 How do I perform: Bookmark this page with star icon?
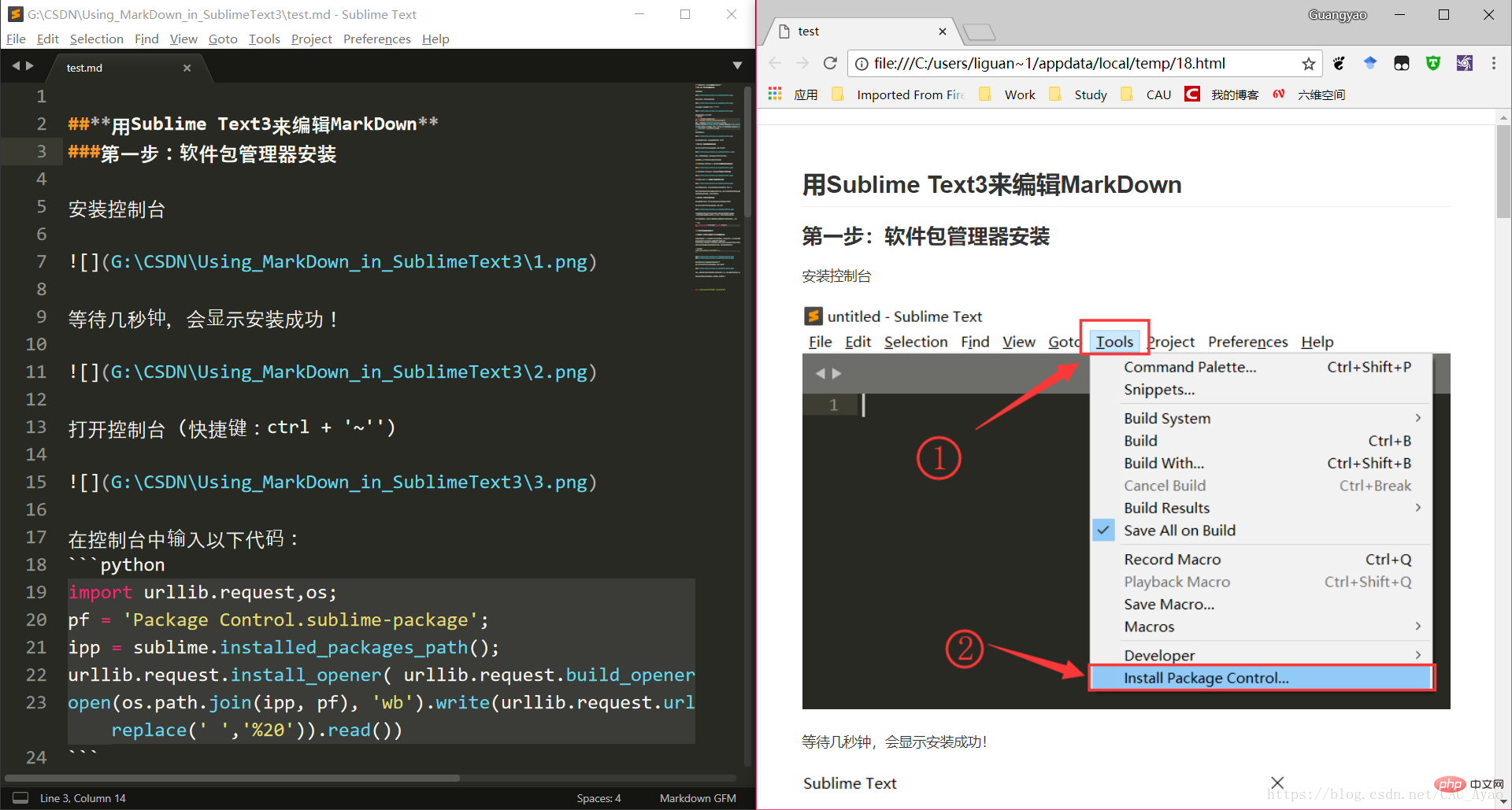[x=1308, y=64]
